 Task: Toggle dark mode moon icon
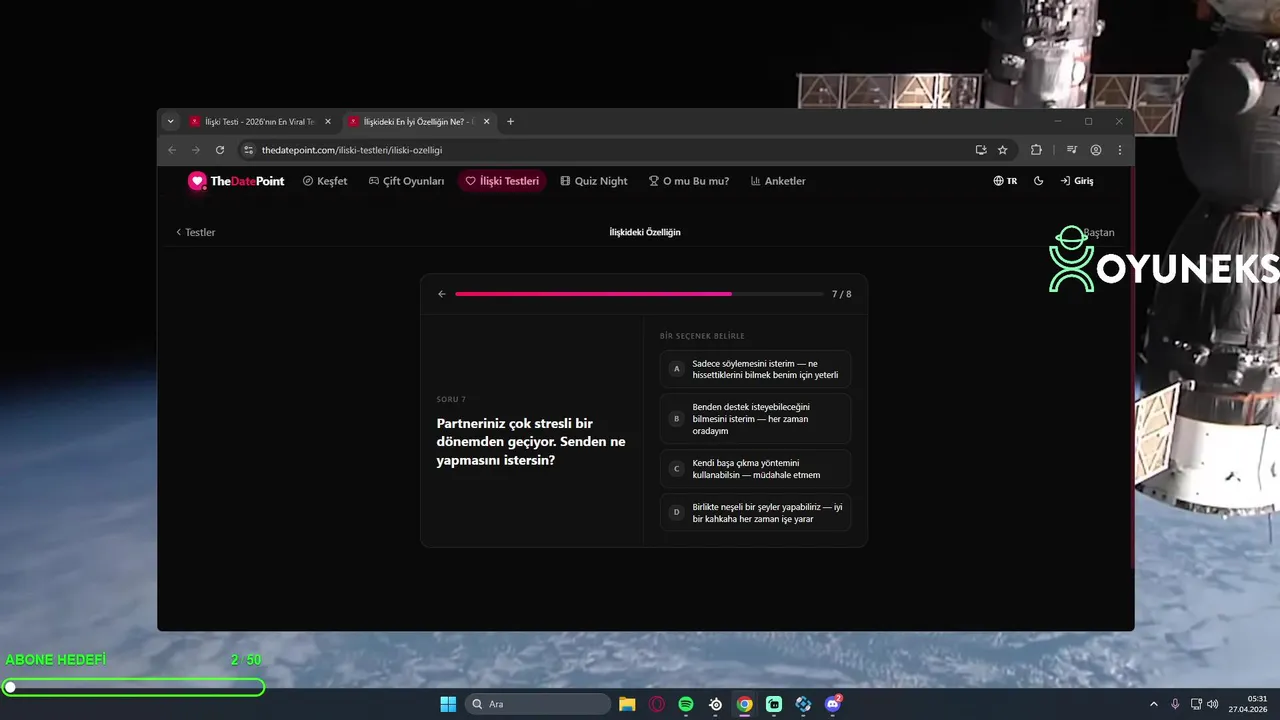click(x=1038, y=181)
